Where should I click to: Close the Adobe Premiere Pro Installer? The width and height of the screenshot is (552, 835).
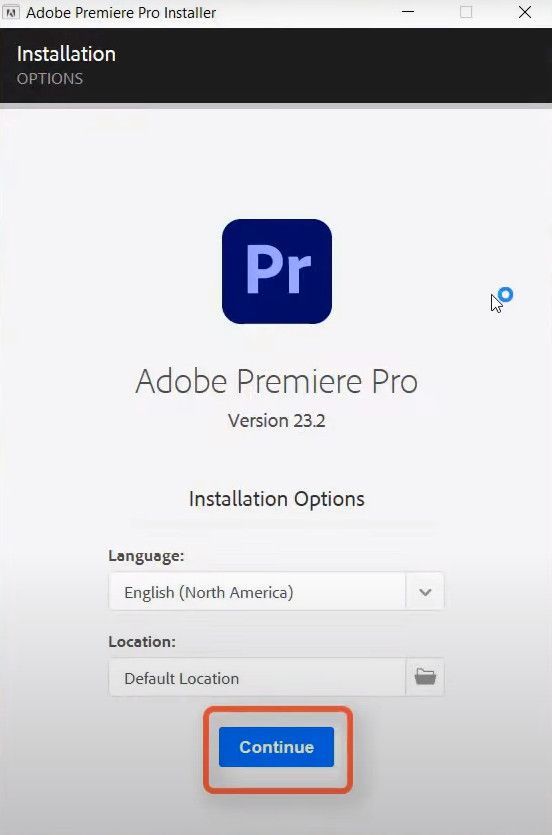[x=524, y=12]
